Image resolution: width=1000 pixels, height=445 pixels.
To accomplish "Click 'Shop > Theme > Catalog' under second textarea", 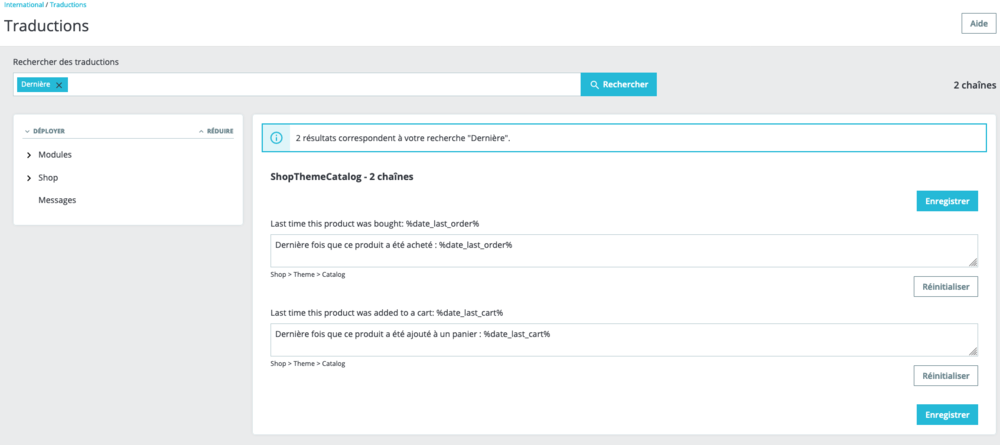I will tap(307, 363).
